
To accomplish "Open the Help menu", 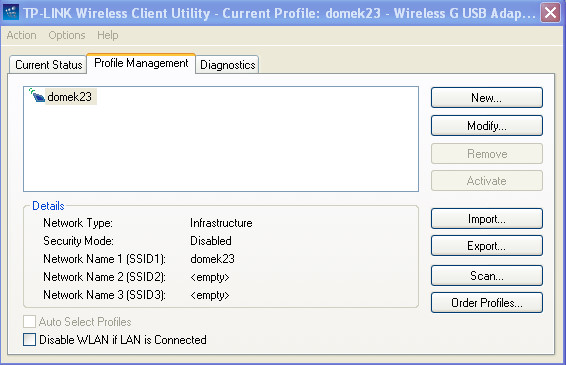I will 108,35.
